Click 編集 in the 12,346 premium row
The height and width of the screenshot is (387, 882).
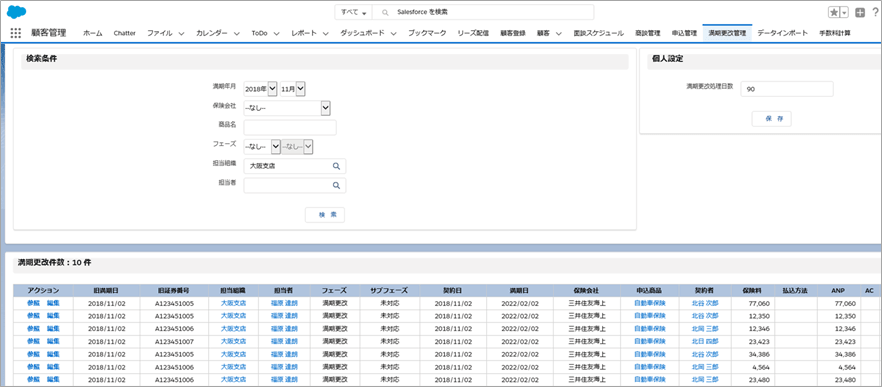tap(53, 328)
